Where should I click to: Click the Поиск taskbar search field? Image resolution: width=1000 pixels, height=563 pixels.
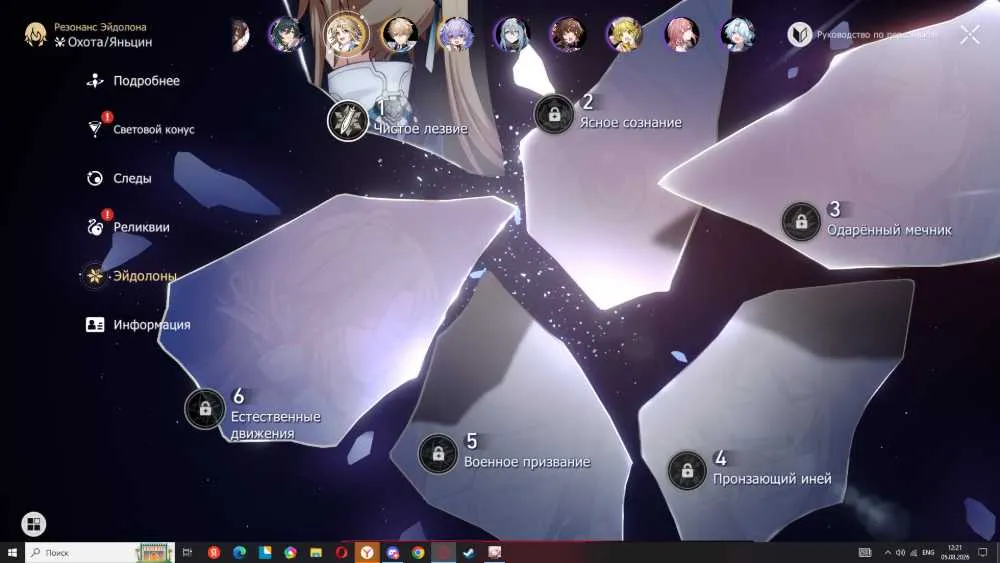[99, 552]
